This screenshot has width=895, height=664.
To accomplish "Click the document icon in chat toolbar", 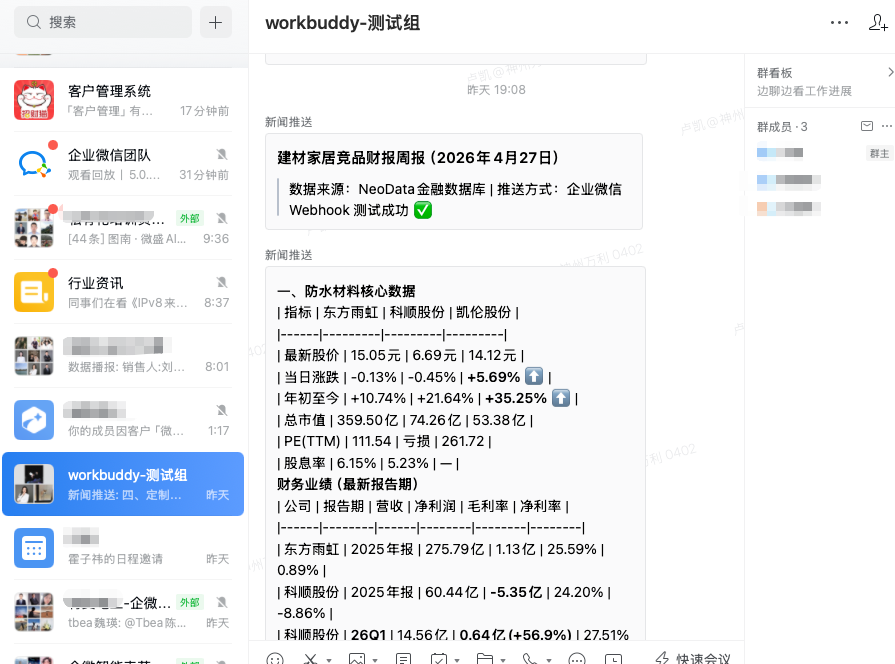I will [403, 659].
